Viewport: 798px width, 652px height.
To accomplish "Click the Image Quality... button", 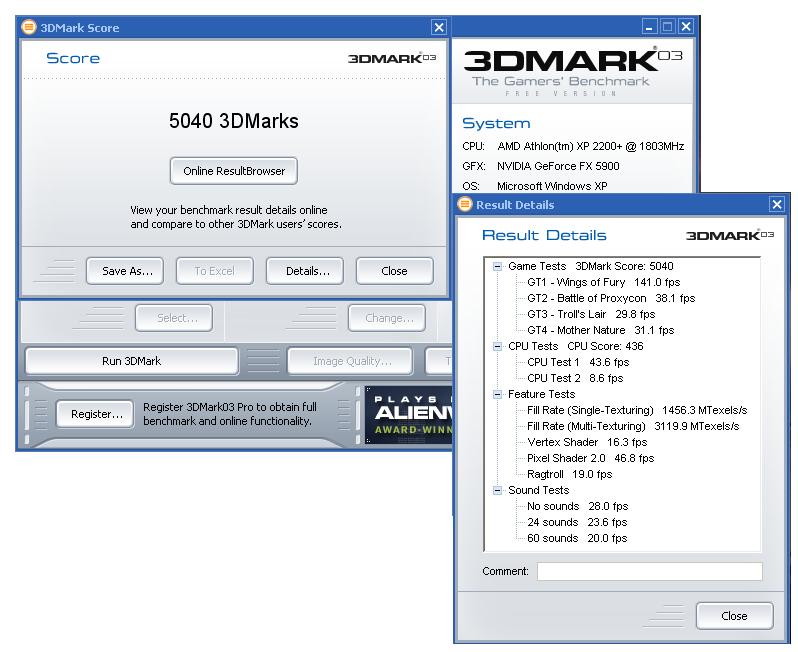I will coord(350,361).
